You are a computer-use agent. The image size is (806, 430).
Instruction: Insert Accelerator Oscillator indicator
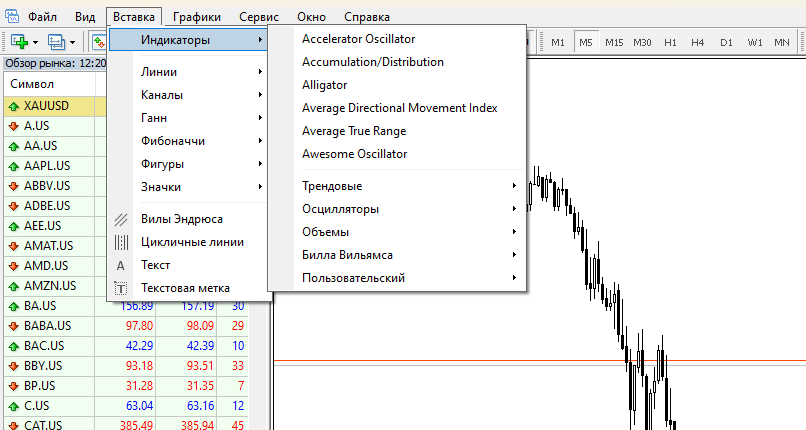410,39
